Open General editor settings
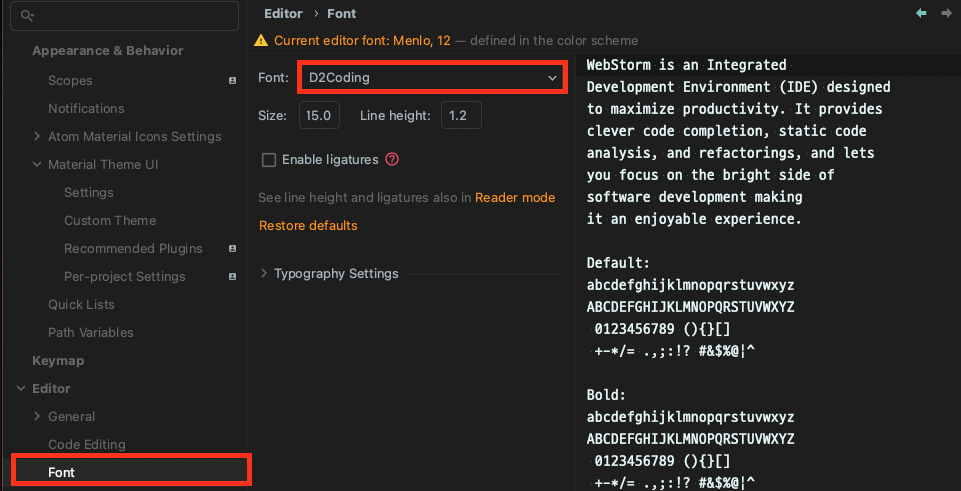 click(x=71, y=416)
